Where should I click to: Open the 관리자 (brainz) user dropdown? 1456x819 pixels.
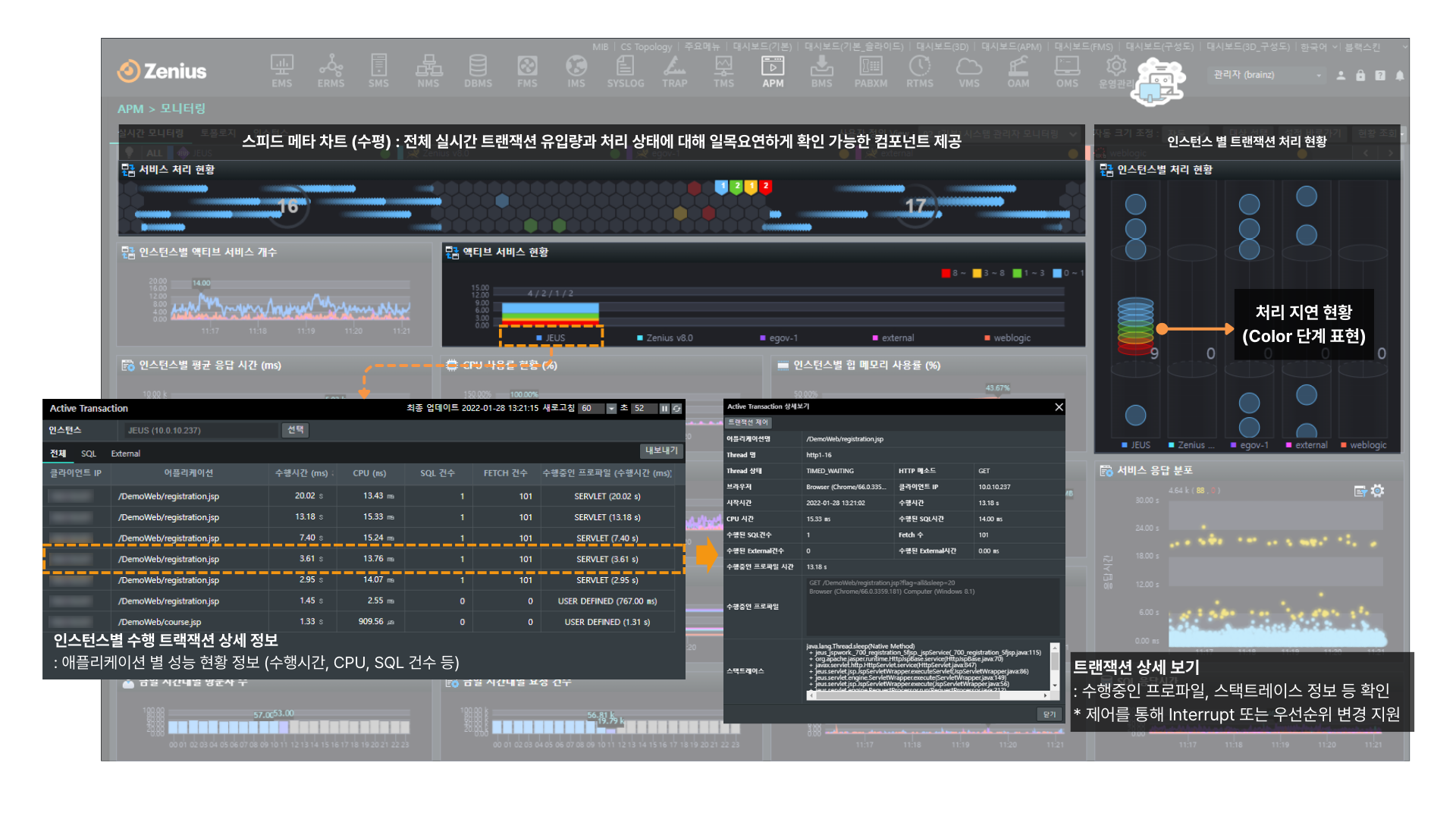(1266, 75)
